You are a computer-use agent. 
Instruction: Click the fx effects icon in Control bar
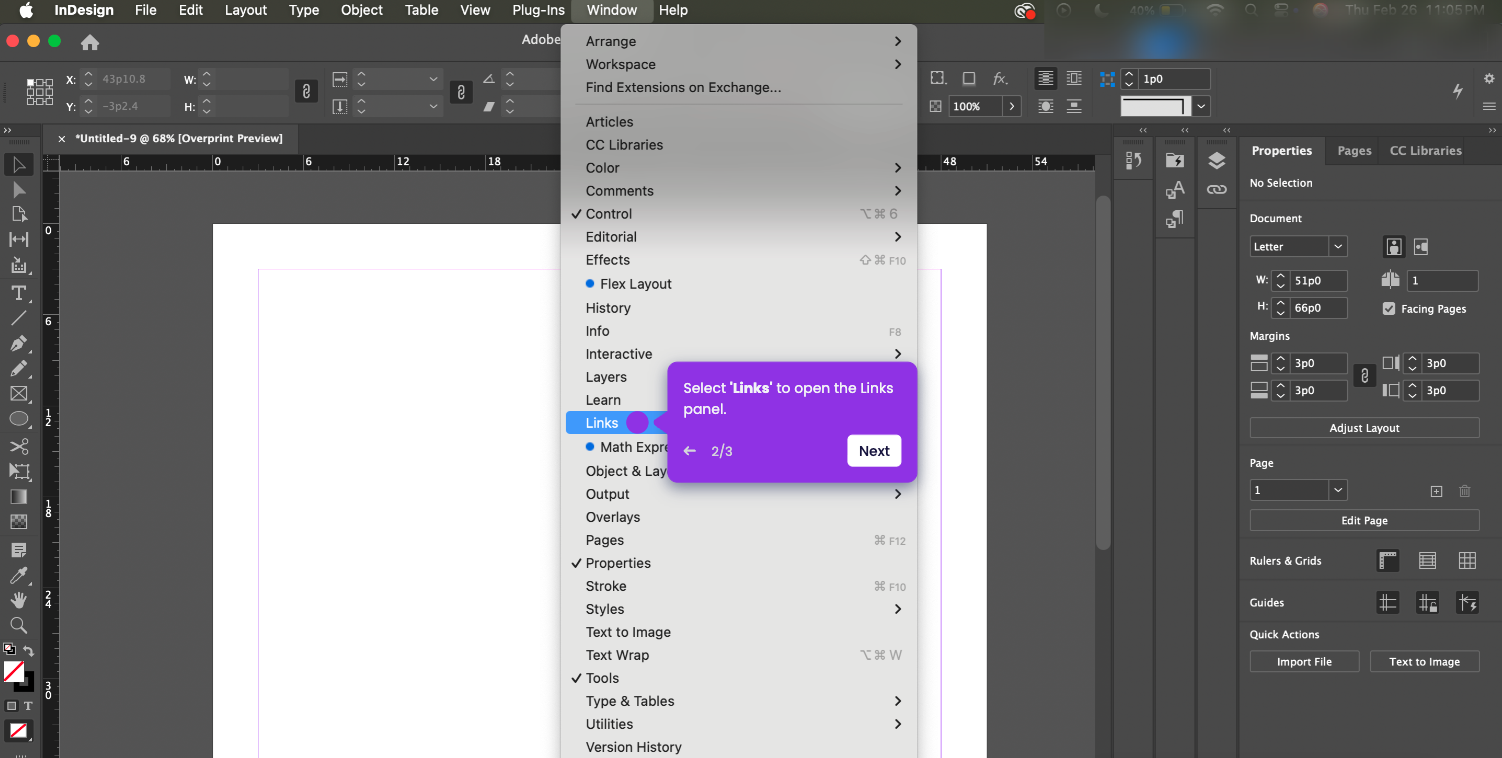(x=1000, y=78)
